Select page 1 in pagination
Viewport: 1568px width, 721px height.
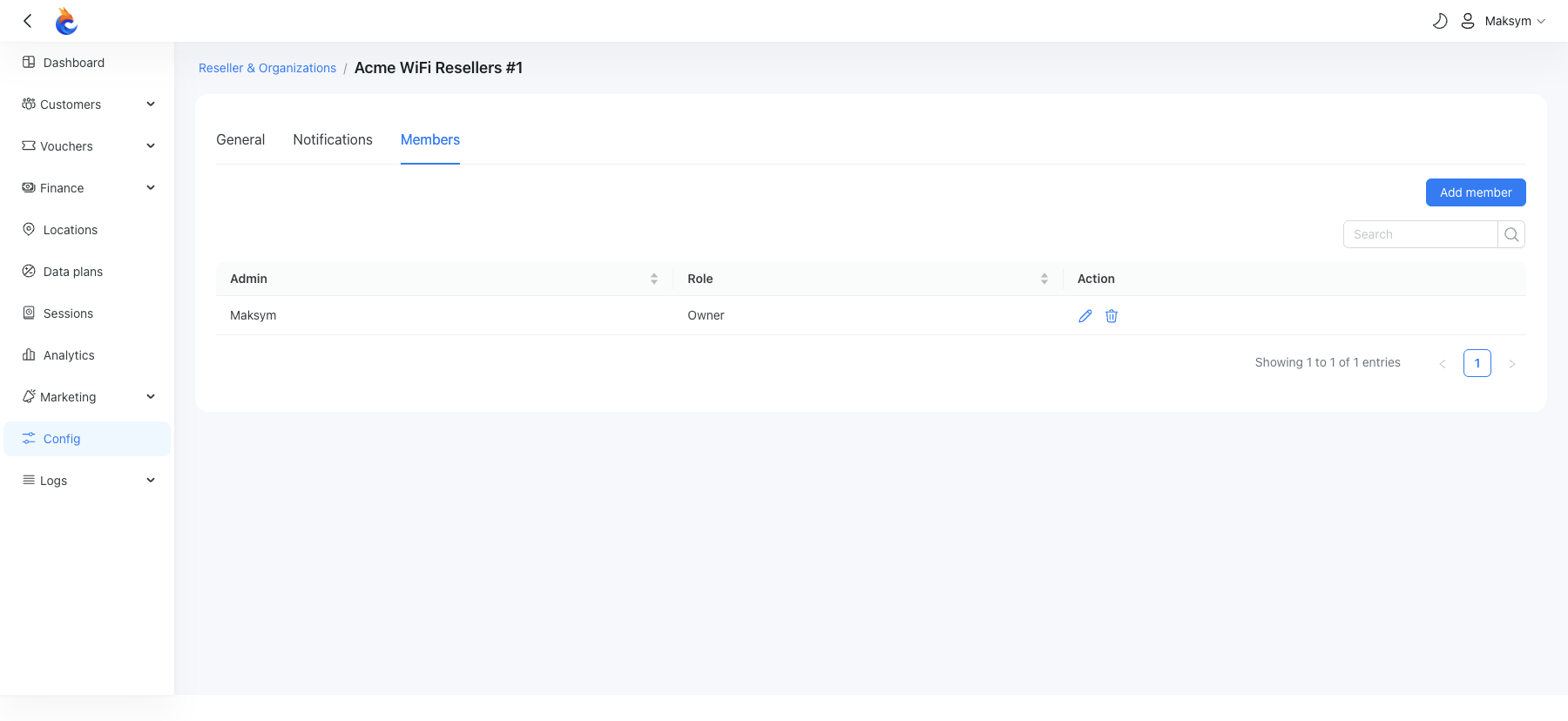coord(1477,363)
